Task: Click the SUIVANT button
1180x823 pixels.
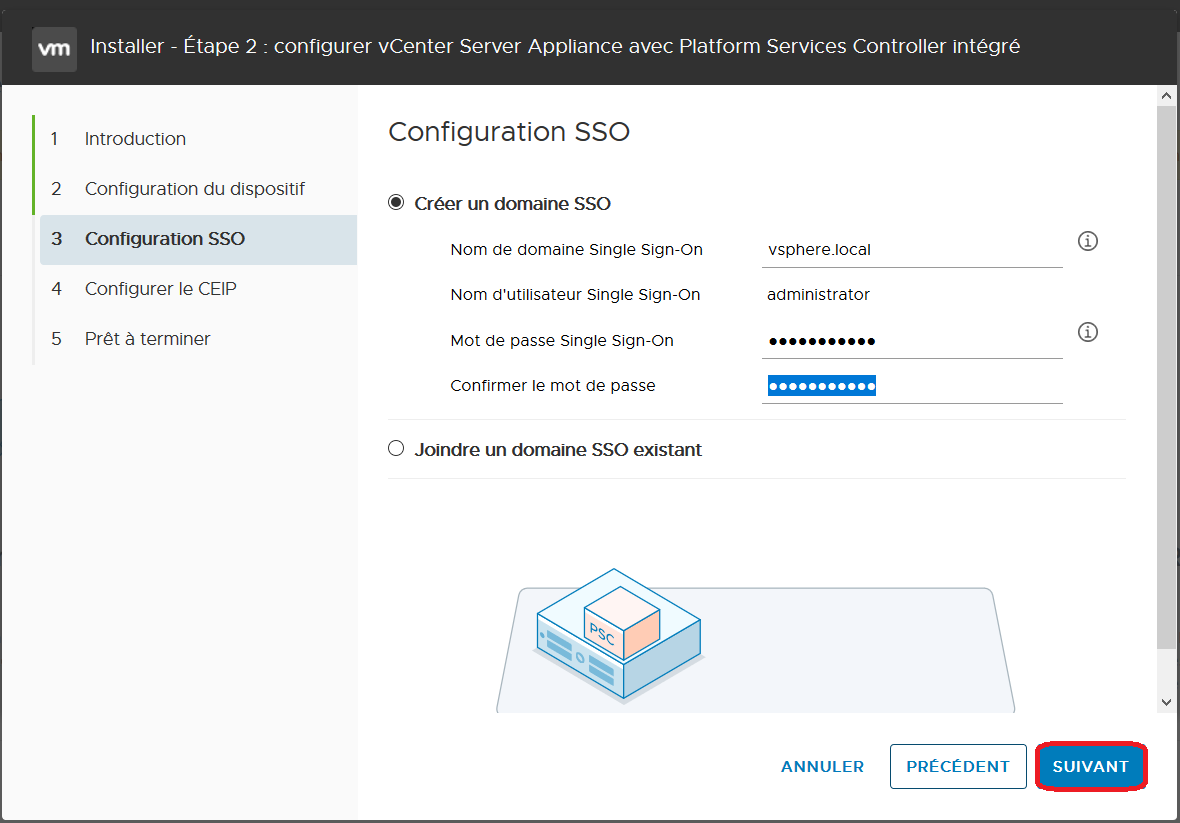Action: (1090, 767)
